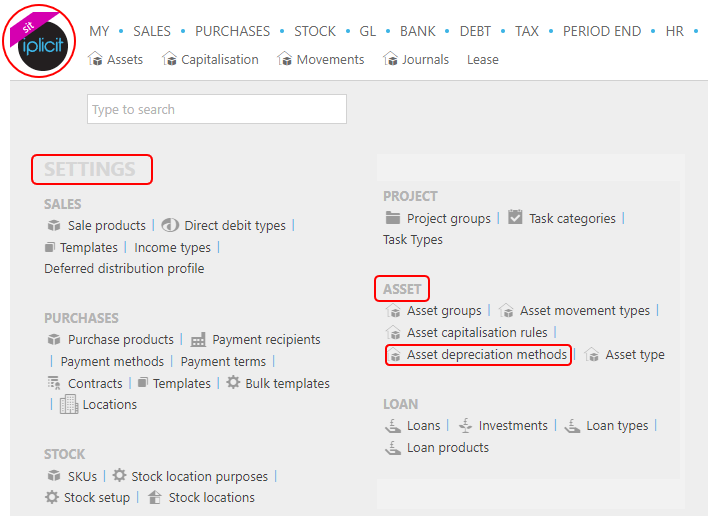Click the Payment recipients calculator icon

[x=198, y=339]
